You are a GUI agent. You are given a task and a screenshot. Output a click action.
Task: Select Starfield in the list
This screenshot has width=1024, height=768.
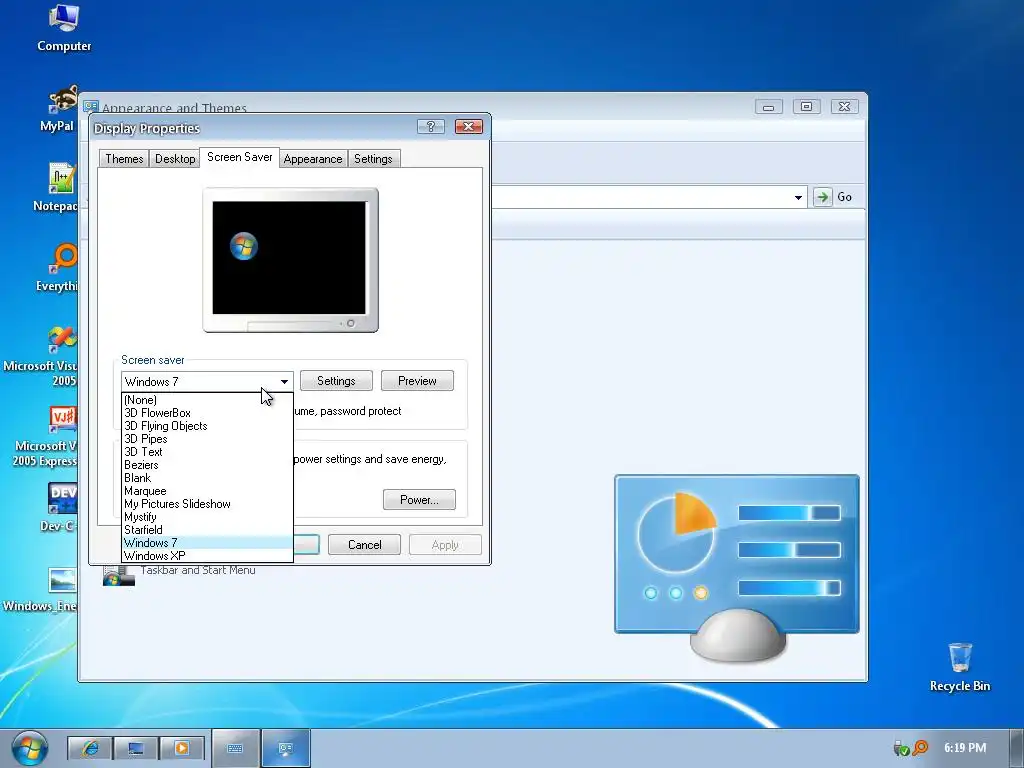point(207,530)
